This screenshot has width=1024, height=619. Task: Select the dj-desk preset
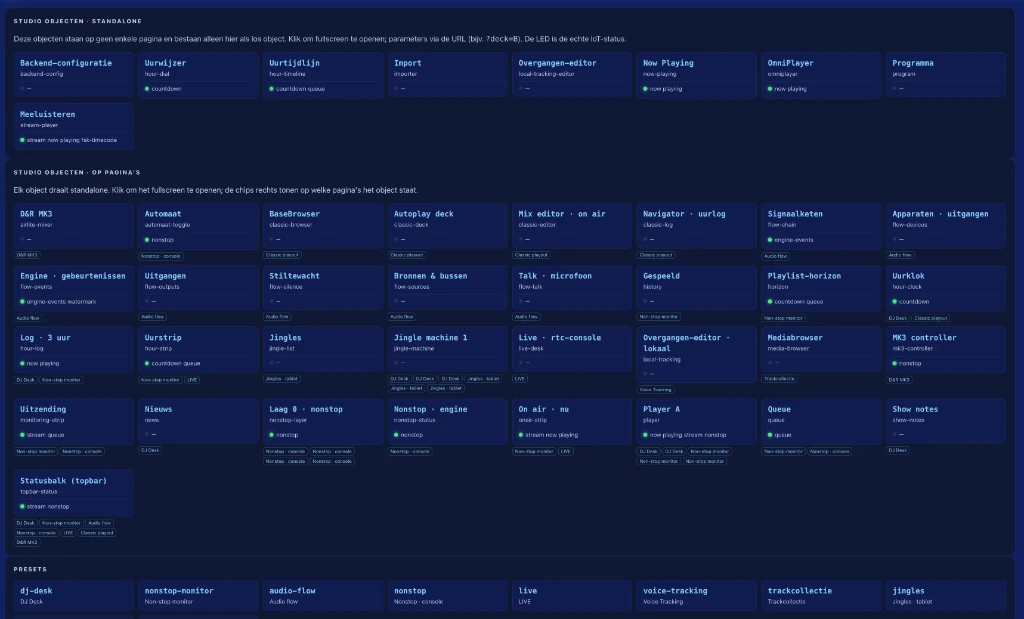pyautogui.click(x=74, y=595)
